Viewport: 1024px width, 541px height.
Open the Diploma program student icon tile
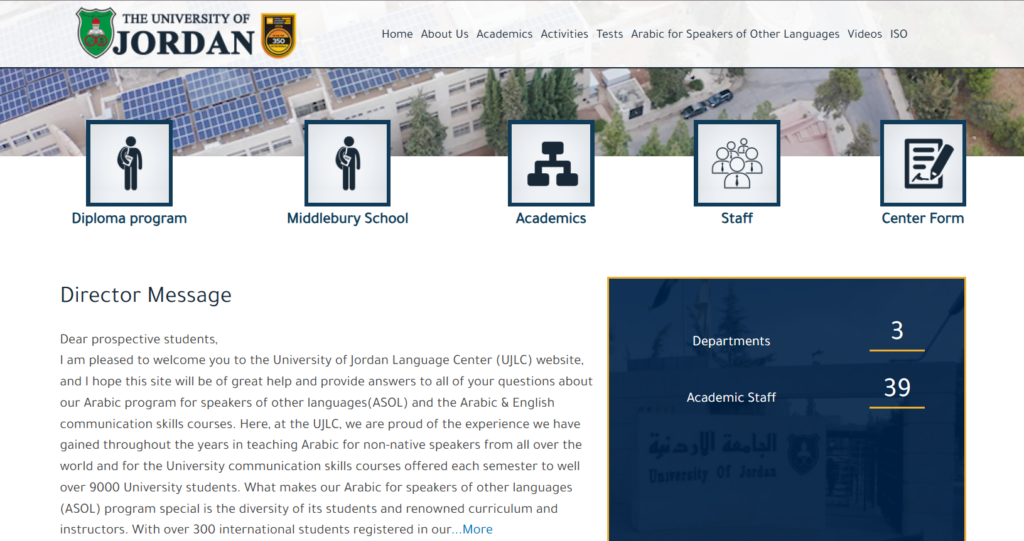click(x=129, y=163)
